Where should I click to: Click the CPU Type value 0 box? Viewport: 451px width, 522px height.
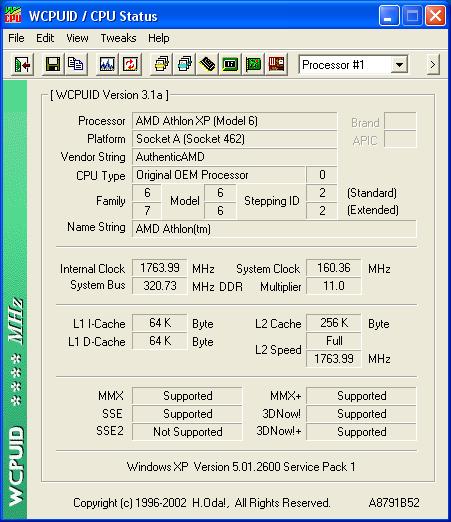pyautogui.click(x=321, y=175)
